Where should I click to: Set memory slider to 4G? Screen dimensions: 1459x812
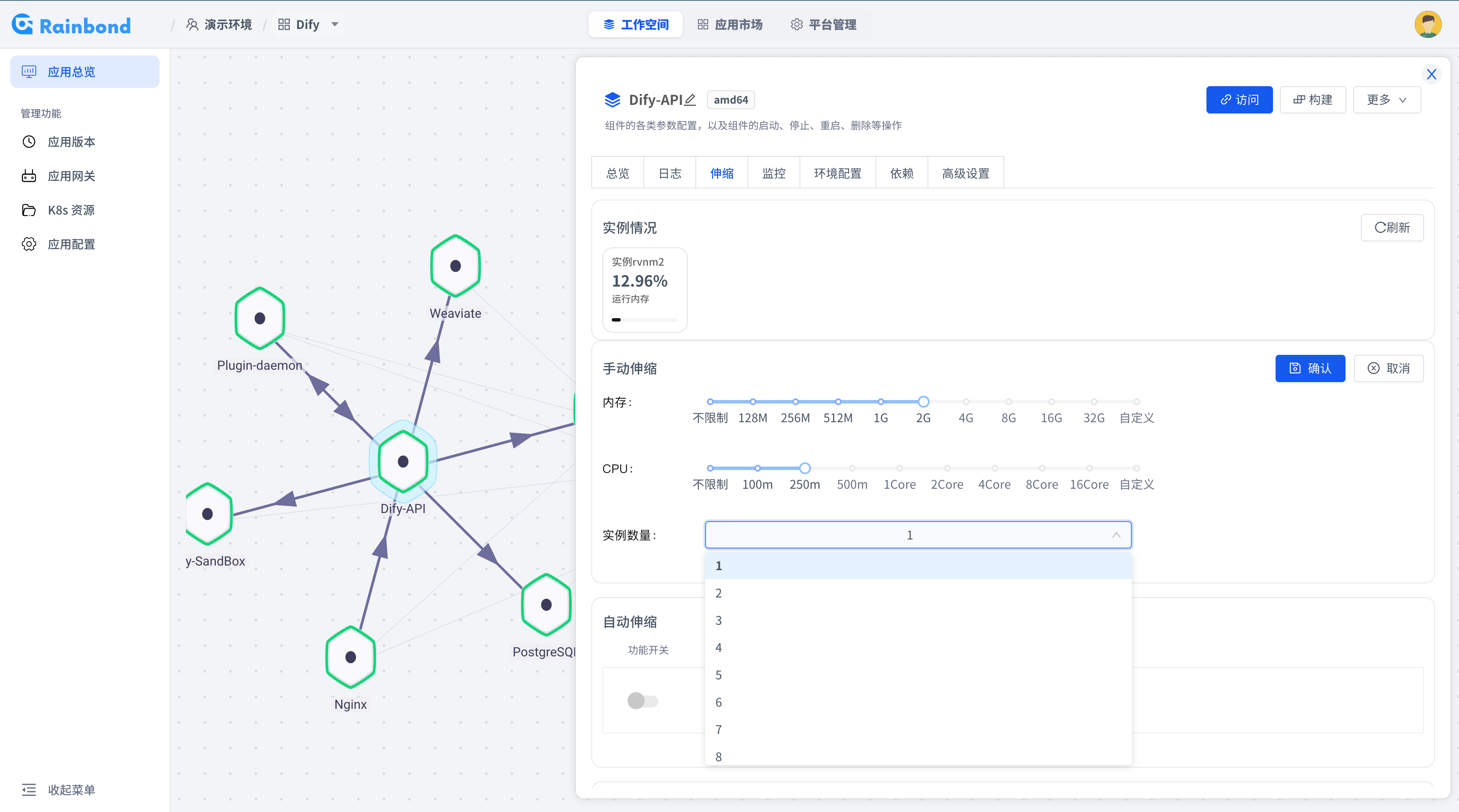[x=966, y=401]
